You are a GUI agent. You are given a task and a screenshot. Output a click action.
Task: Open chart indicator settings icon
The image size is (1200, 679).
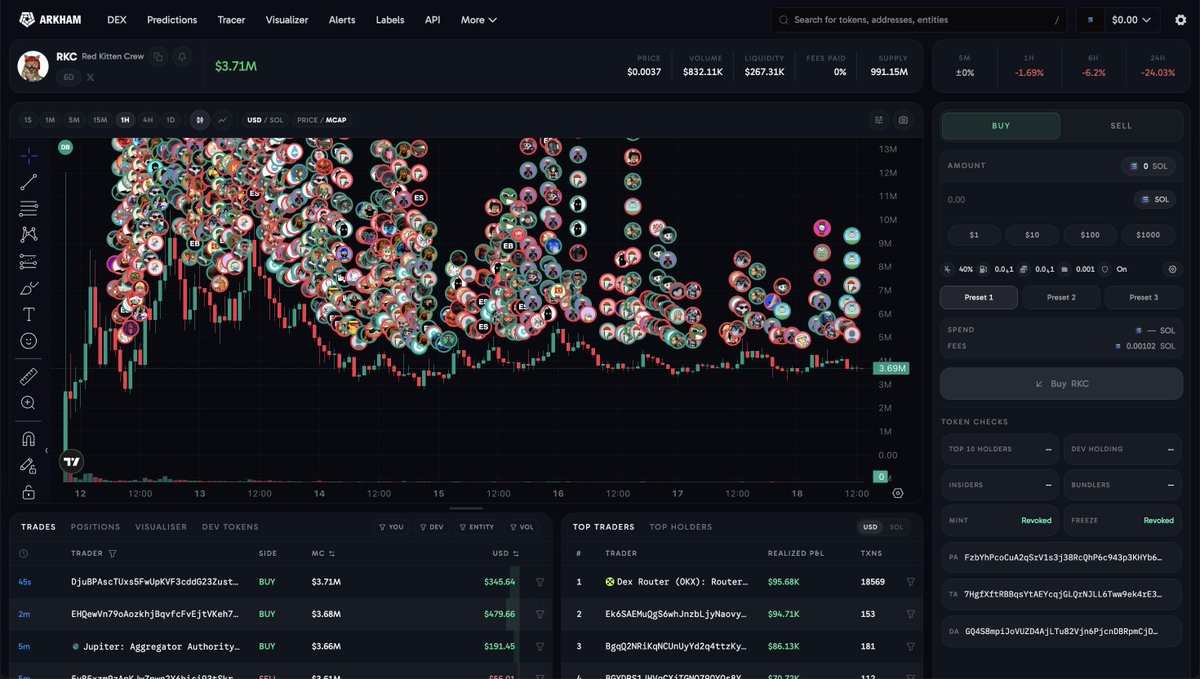pos(879,120)
